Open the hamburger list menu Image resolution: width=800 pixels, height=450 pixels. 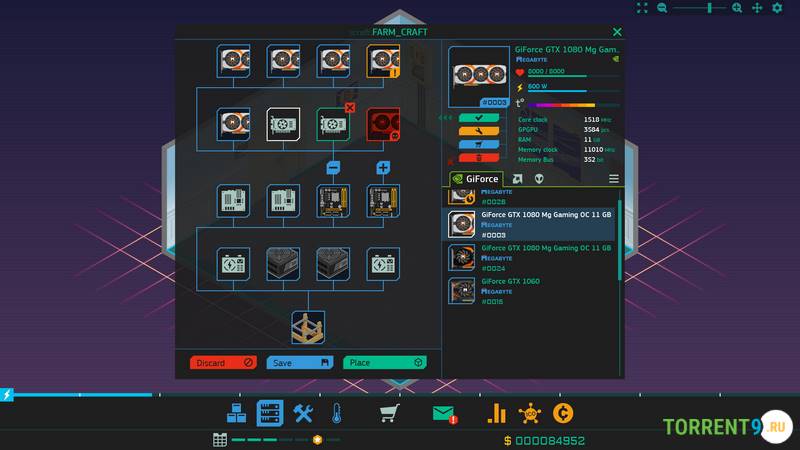614,179
